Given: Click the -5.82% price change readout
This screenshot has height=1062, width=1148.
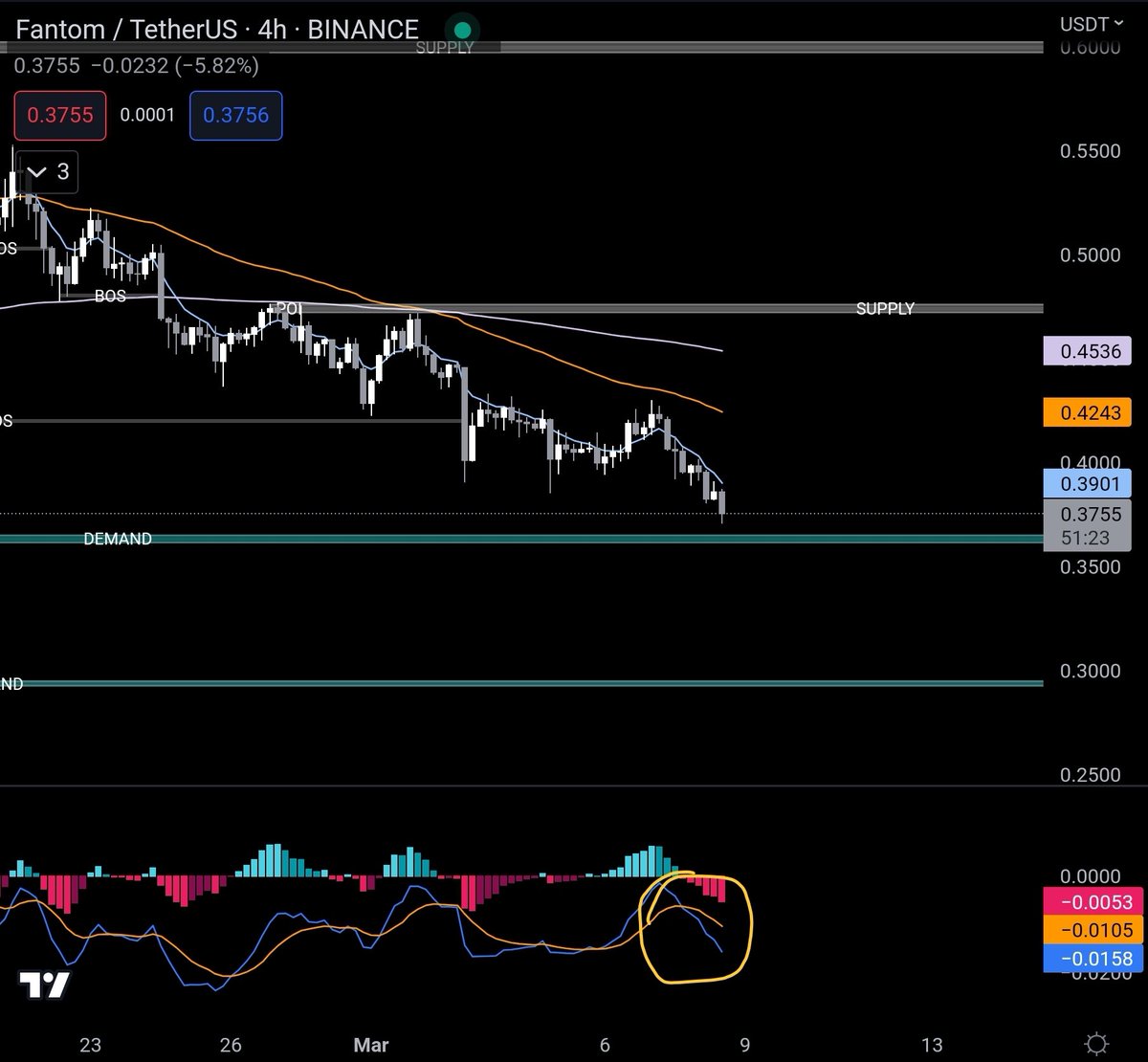Looking at the screenshot, I should (x=216, y=66).
